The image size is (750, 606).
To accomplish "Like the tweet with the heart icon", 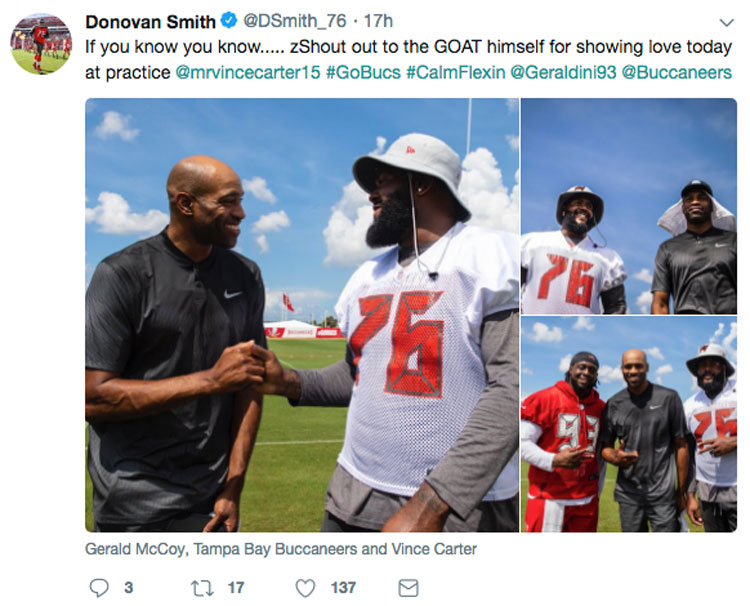I will (305, 588).
